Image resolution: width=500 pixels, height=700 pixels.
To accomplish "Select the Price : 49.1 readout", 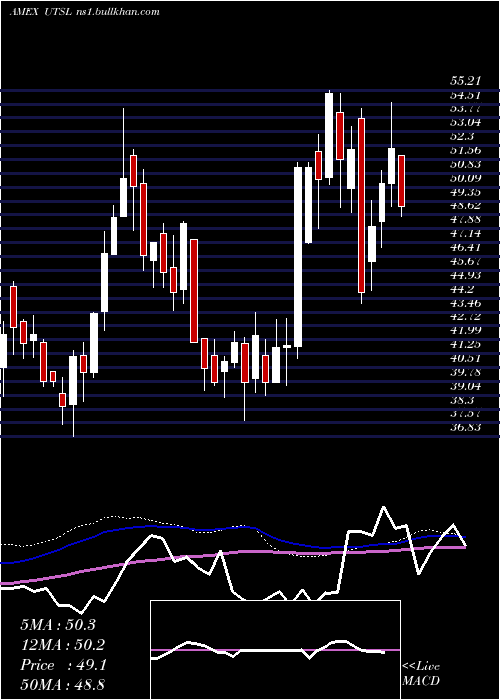I will pyautogui.click(x=63, y=665).
